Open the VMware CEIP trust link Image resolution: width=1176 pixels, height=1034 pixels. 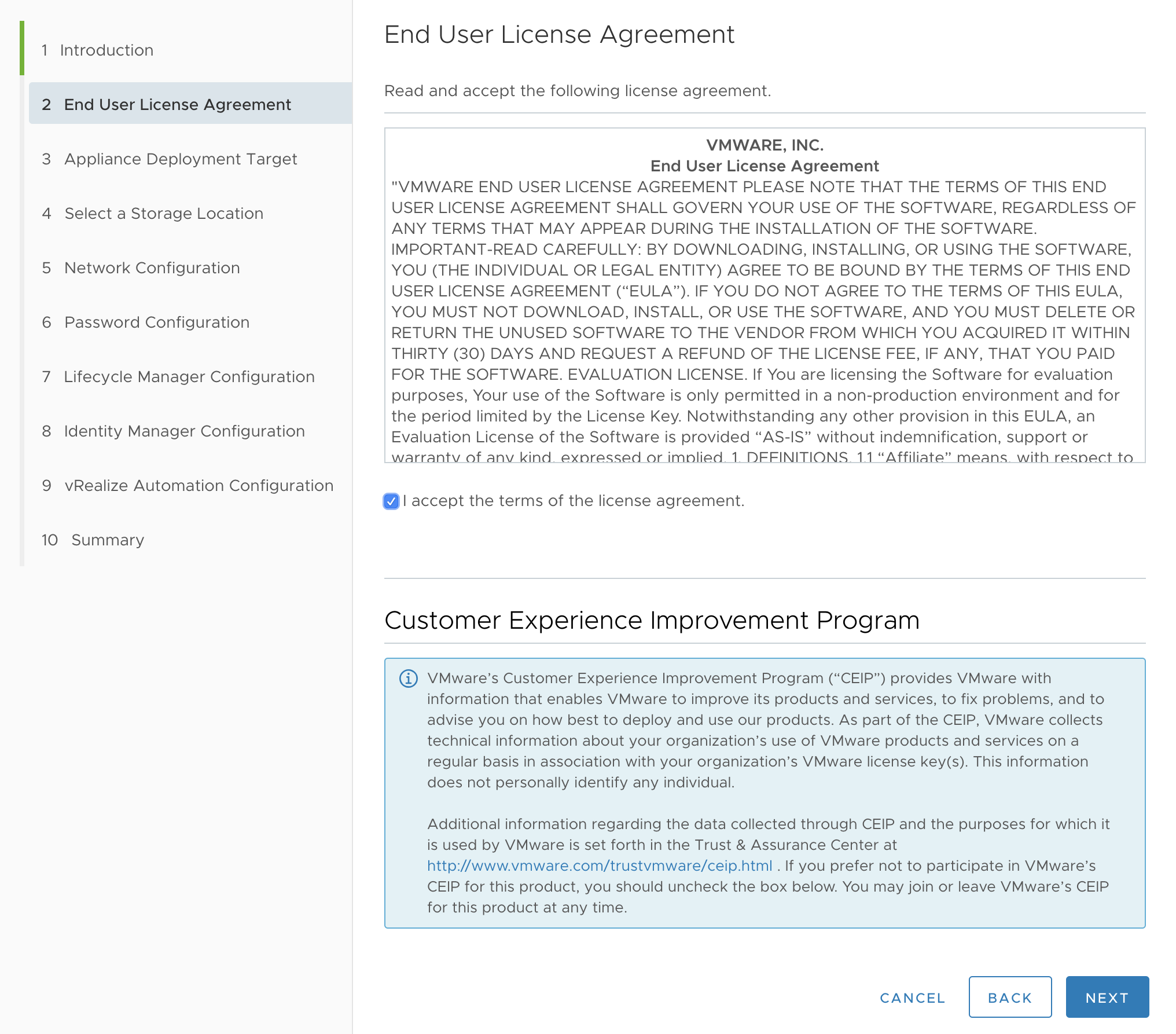(x=600, y=866)
